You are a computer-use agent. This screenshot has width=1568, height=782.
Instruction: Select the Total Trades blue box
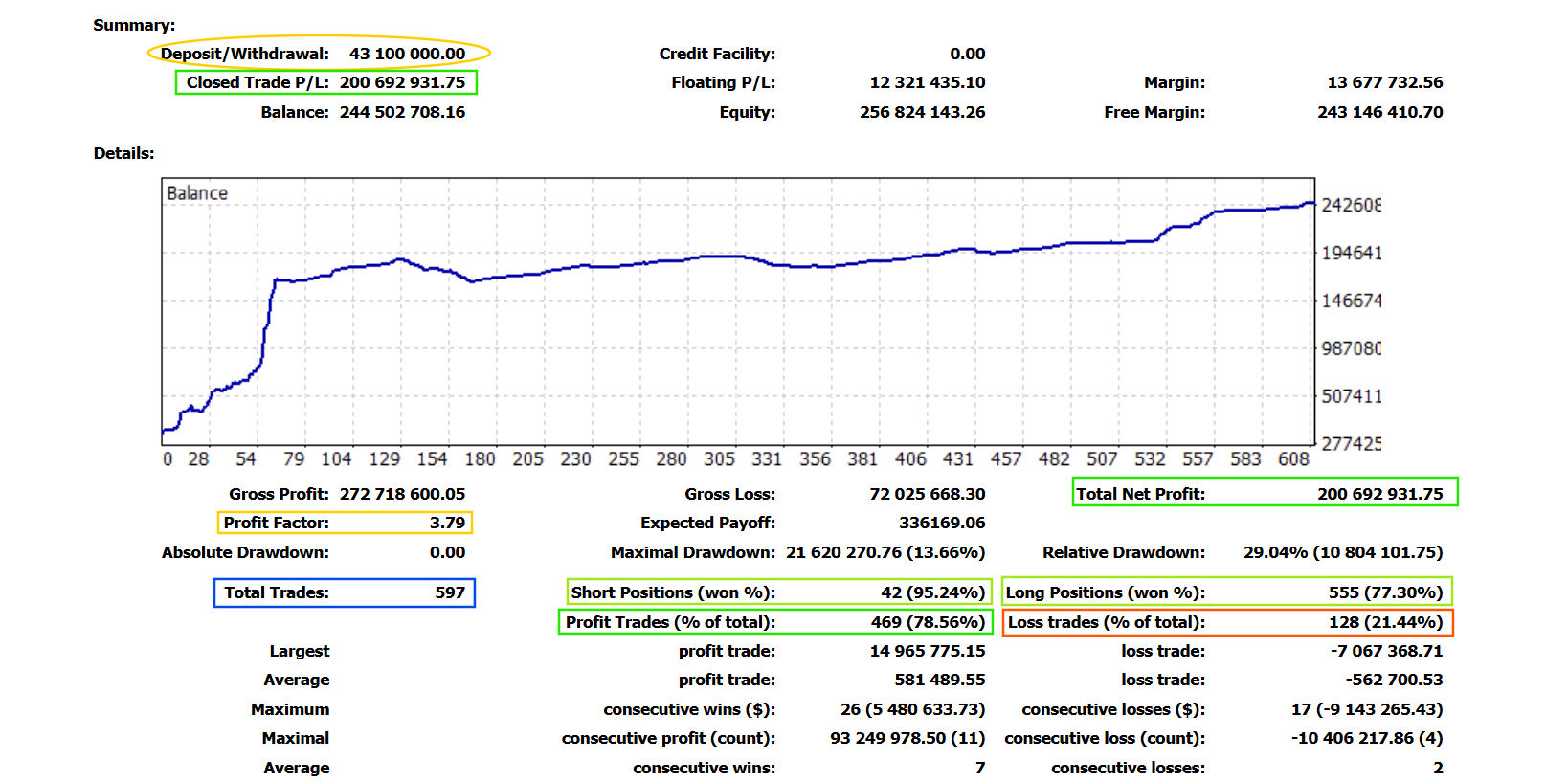(x=344, y=592)
